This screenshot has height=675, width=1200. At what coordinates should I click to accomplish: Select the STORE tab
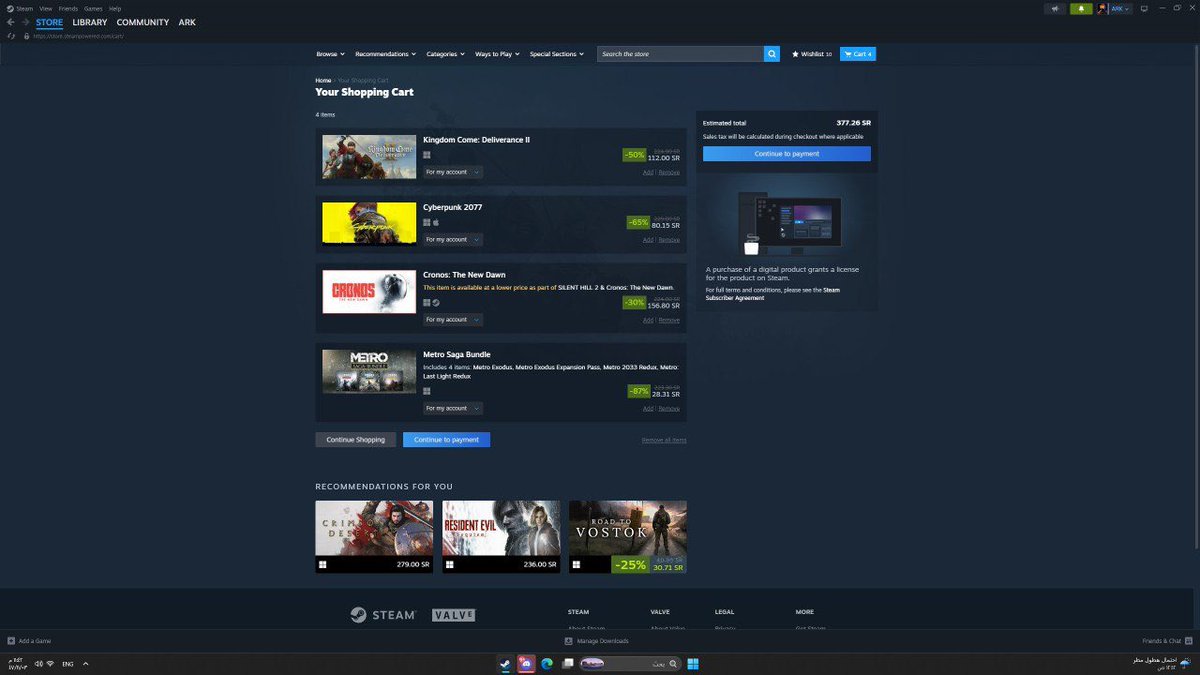point(49,22)
